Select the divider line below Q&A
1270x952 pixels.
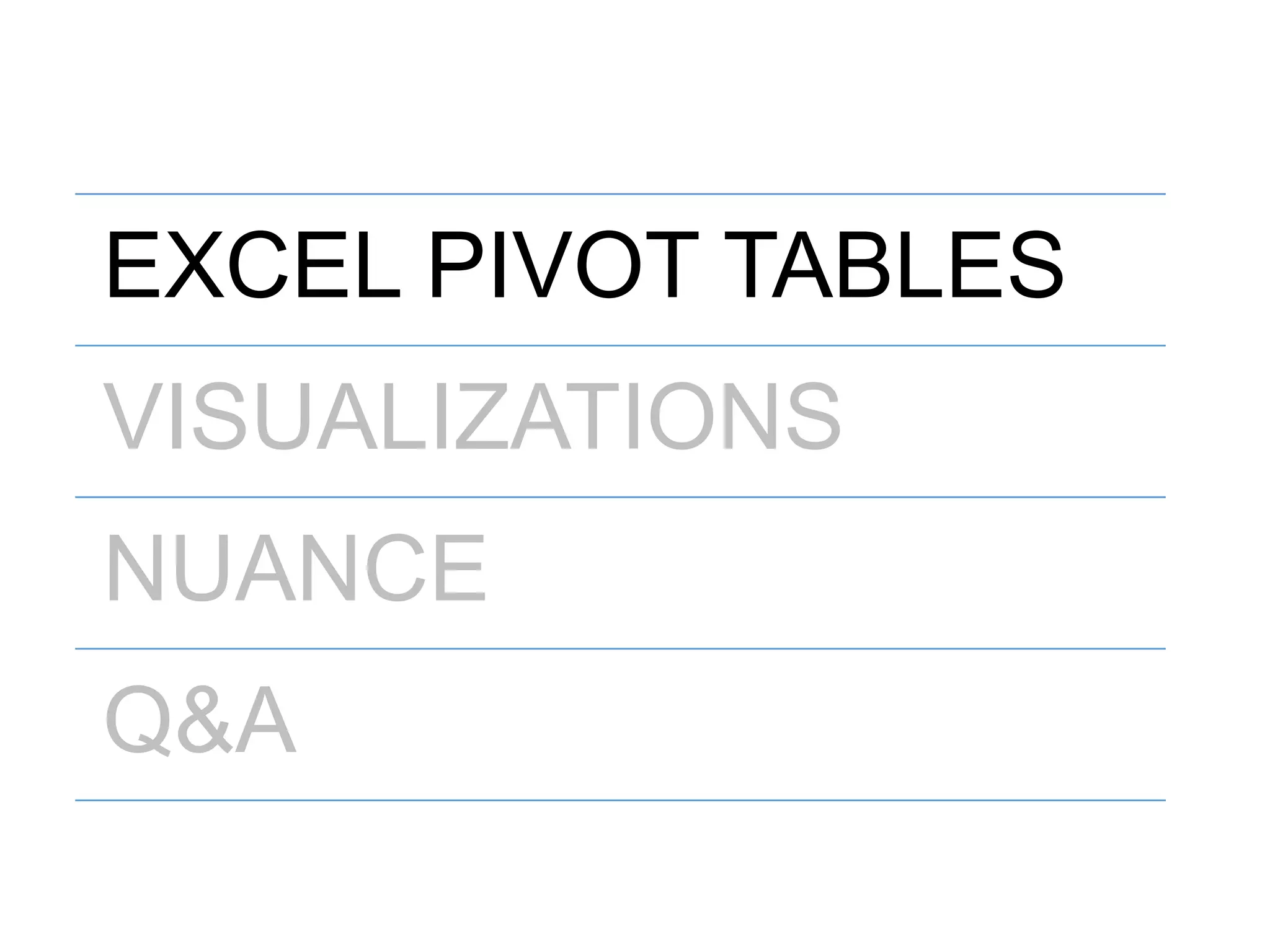[x=620, y=800]
